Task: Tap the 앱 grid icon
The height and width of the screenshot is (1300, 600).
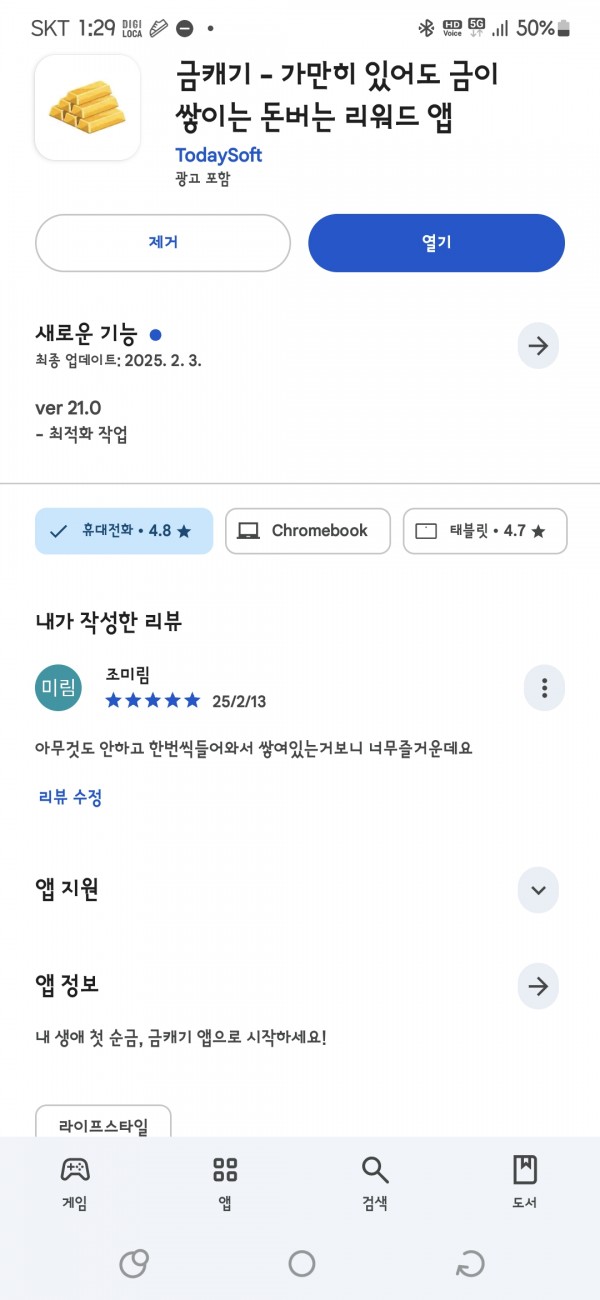Action: pyautogui.click(x=225, y=1169)
